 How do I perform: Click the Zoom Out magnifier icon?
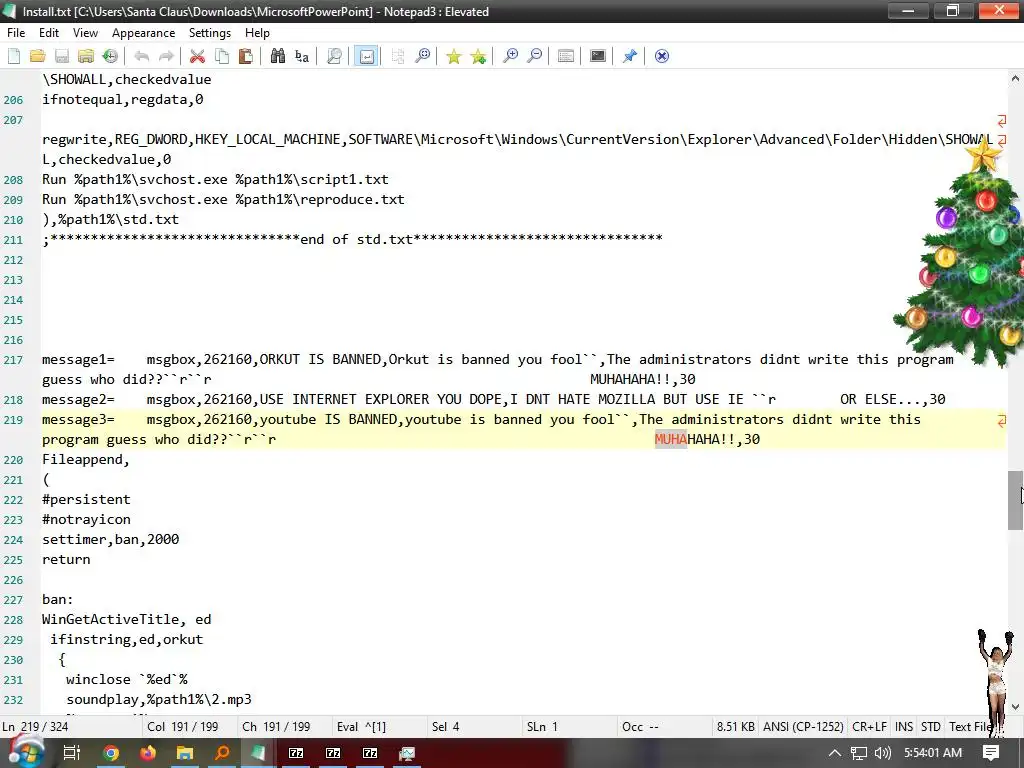pyautogui.click(x=534, y=56)
